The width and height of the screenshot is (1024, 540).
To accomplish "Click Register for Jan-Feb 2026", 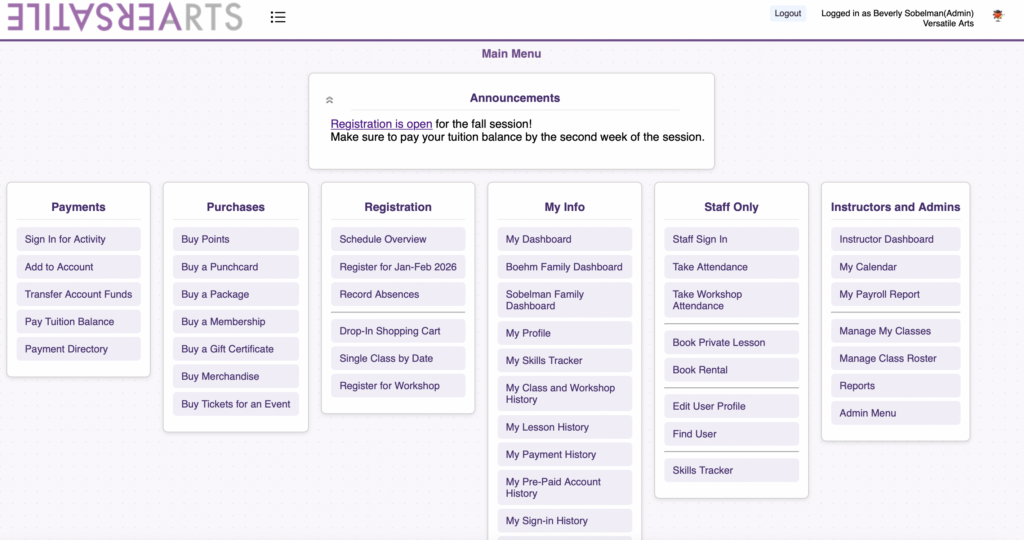I will click(397, 267).
